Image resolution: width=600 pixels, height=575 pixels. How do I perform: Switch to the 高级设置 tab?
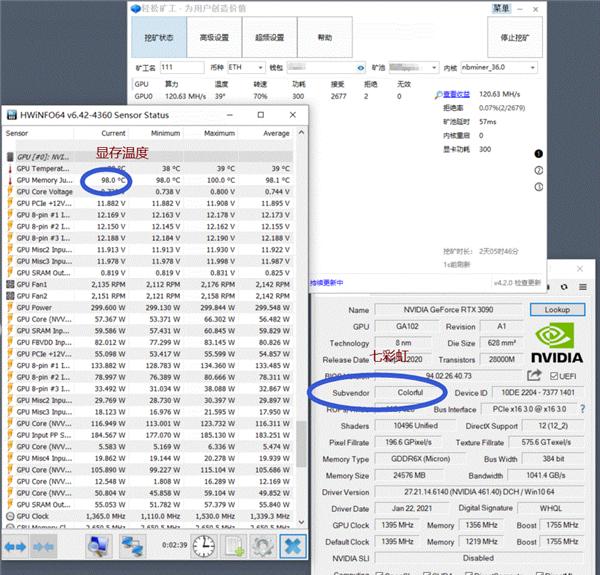coord(214,37)
